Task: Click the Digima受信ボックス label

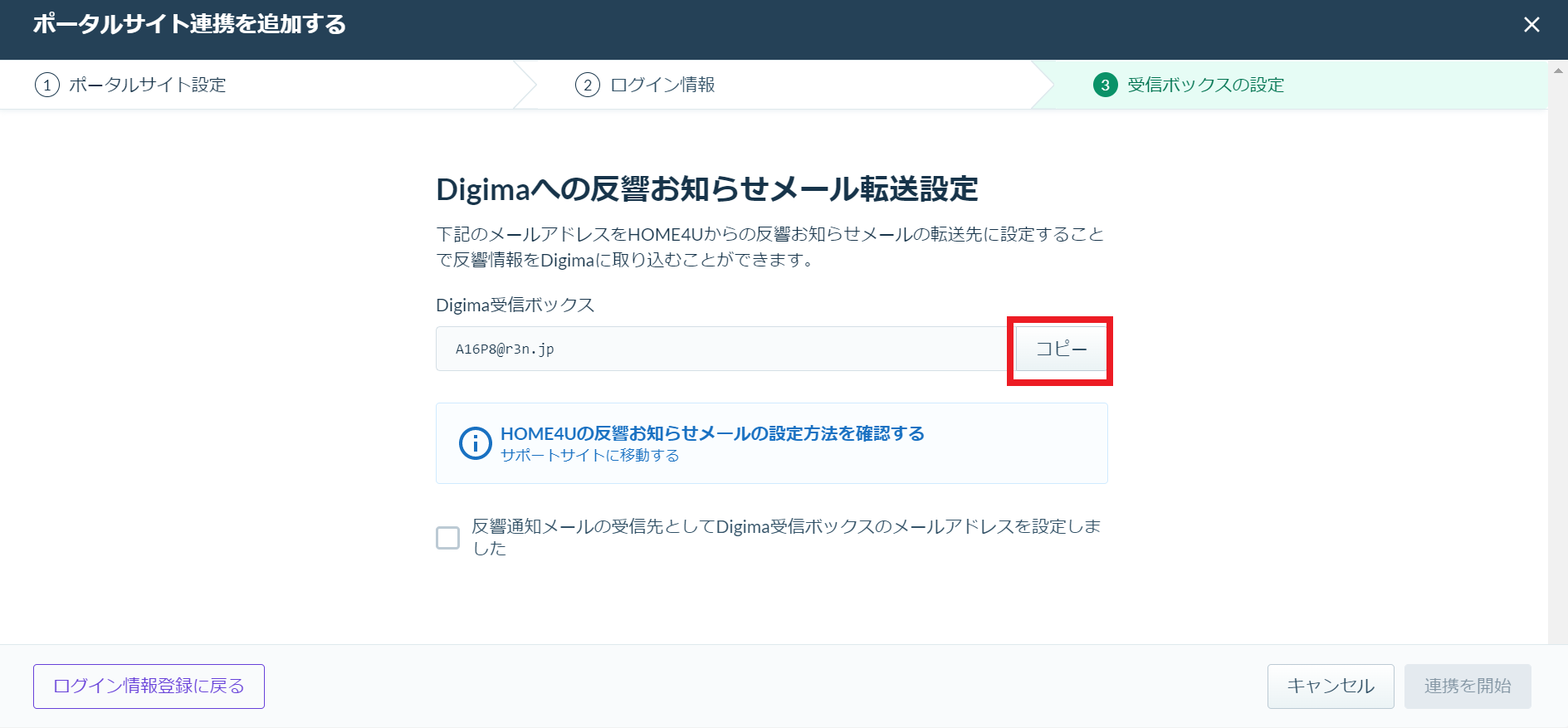Action: point(515,305)
